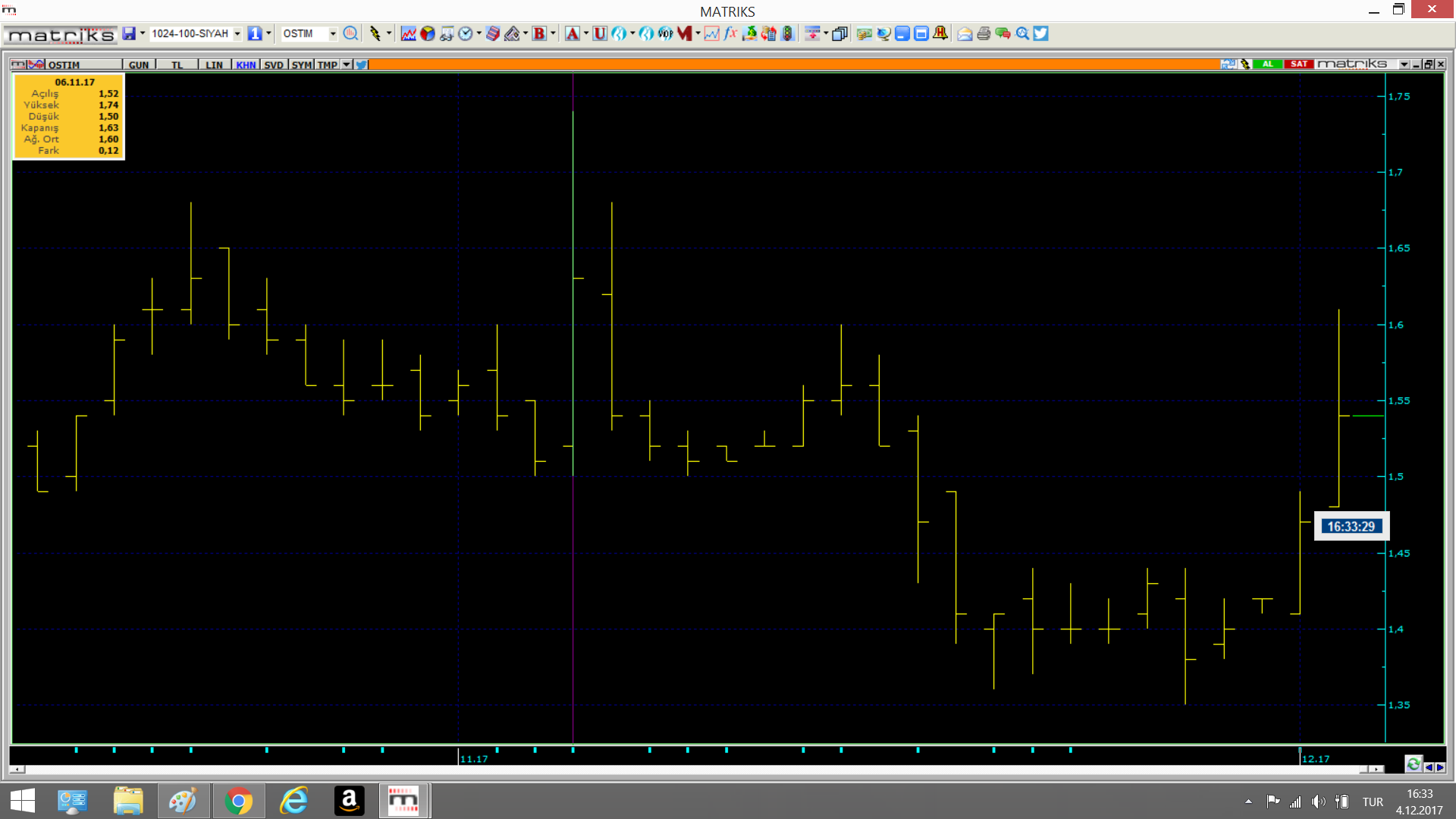
Task: Expand the red A dropdown arrow
Action: 586,33
